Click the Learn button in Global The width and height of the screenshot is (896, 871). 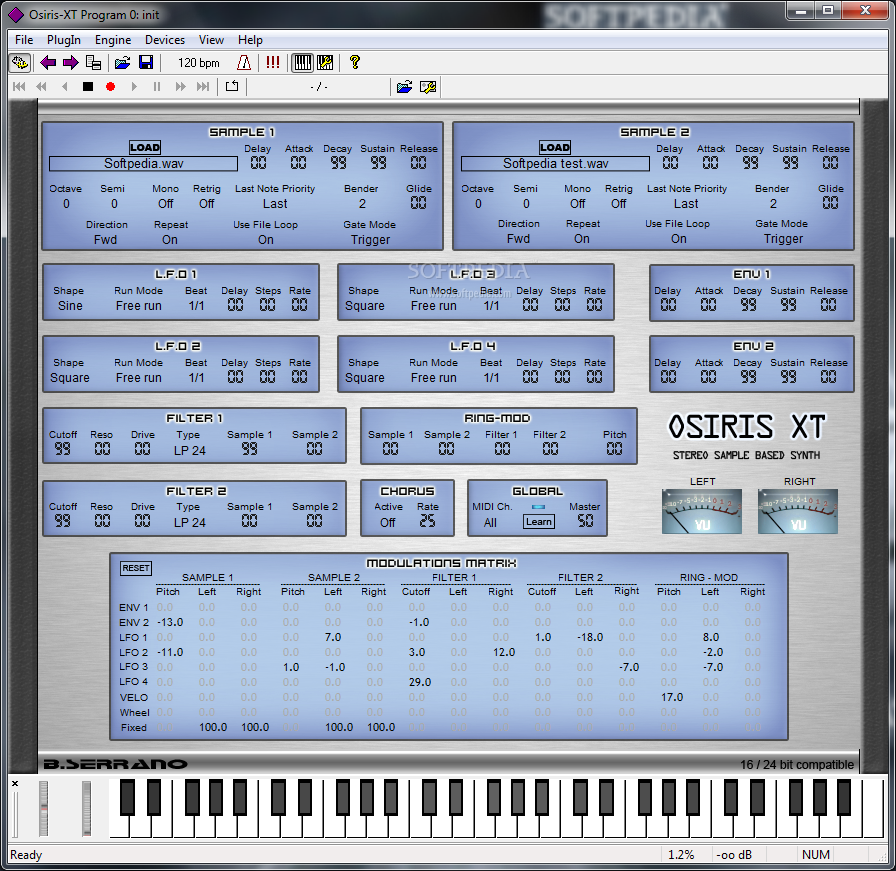click(539, 521)
